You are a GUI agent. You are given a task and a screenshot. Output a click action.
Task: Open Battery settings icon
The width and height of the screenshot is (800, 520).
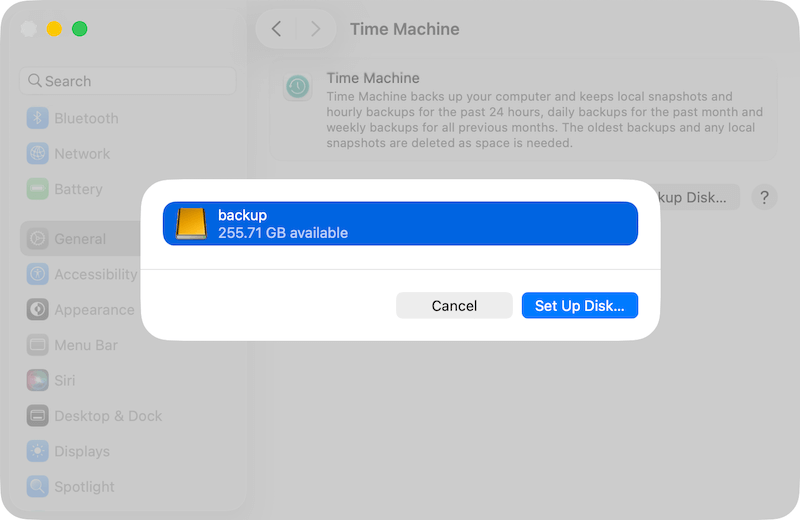(x=37, y=189)
